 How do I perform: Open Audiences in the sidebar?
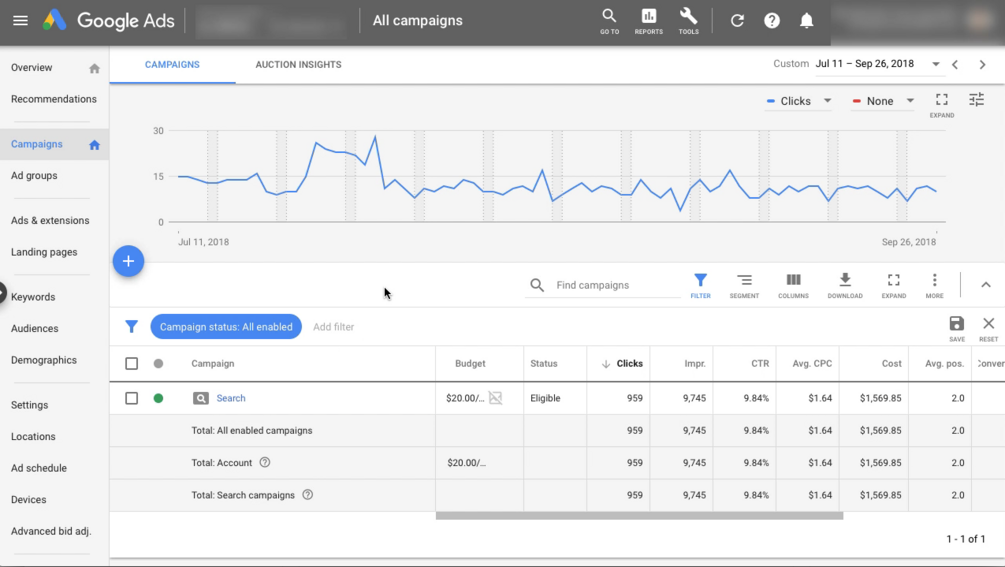[x=35, y=328]
